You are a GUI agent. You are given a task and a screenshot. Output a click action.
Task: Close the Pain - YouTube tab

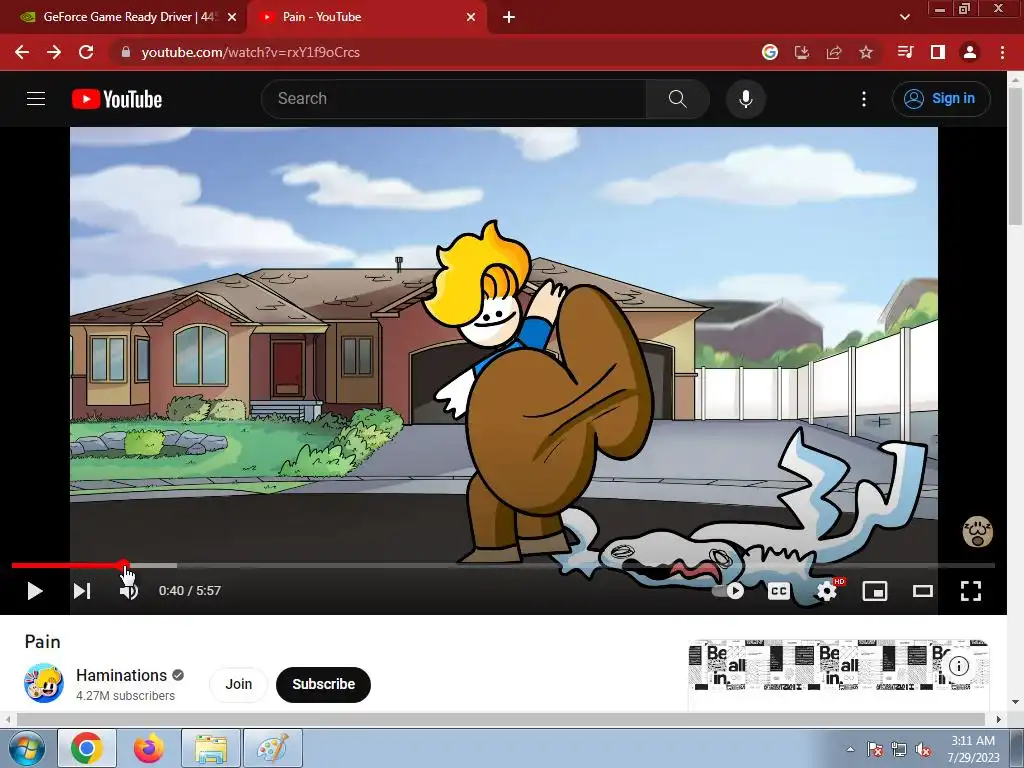tap(471, 17)
